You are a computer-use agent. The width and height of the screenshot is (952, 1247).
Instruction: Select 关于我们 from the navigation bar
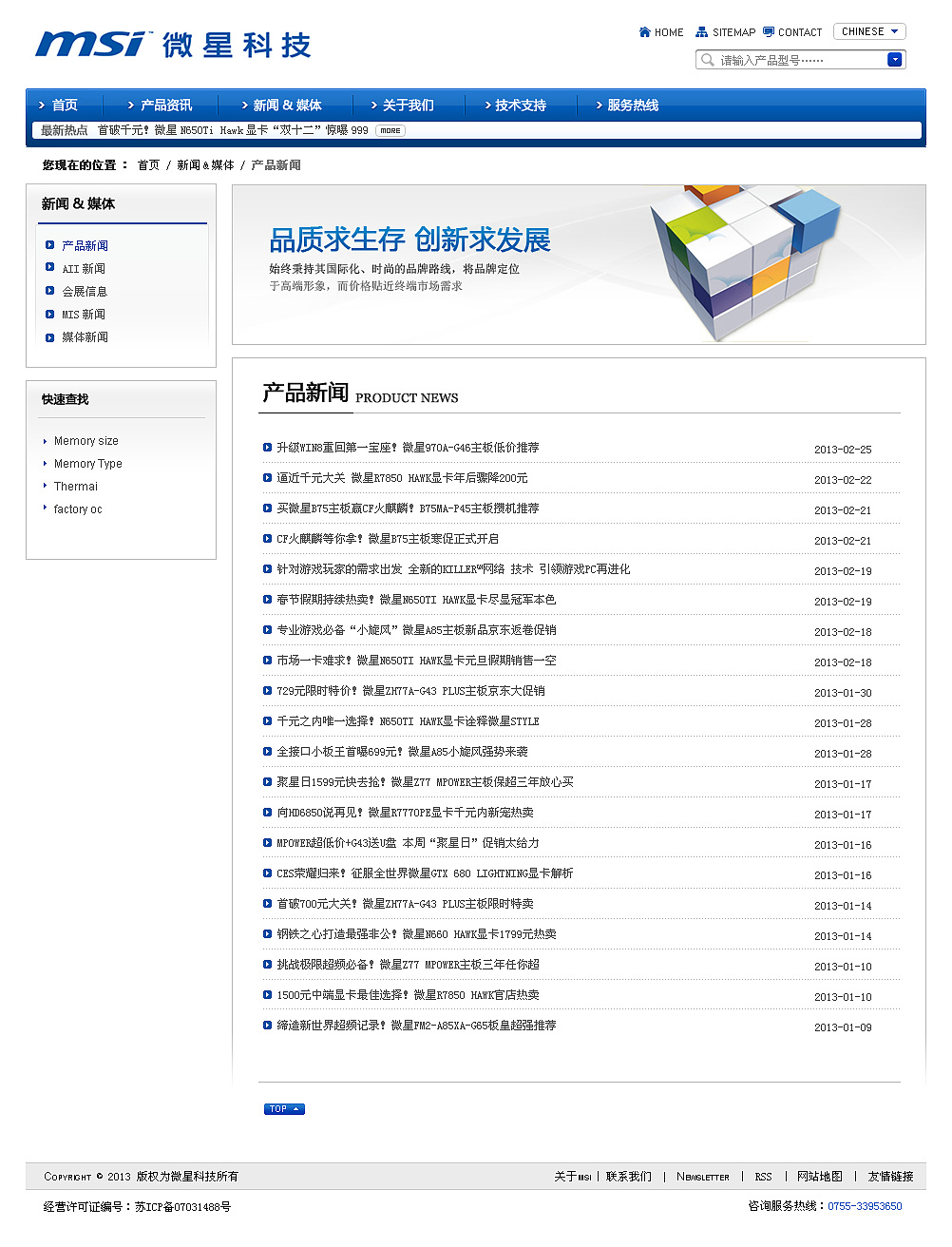407,105
